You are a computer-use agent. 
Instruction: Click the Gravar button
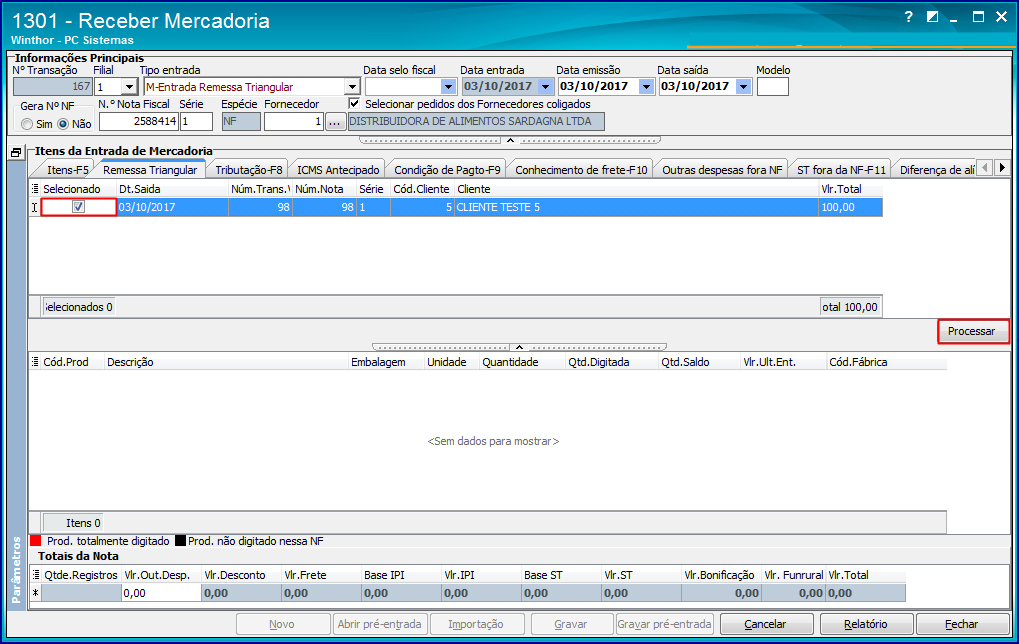click(x=571, y=624)
